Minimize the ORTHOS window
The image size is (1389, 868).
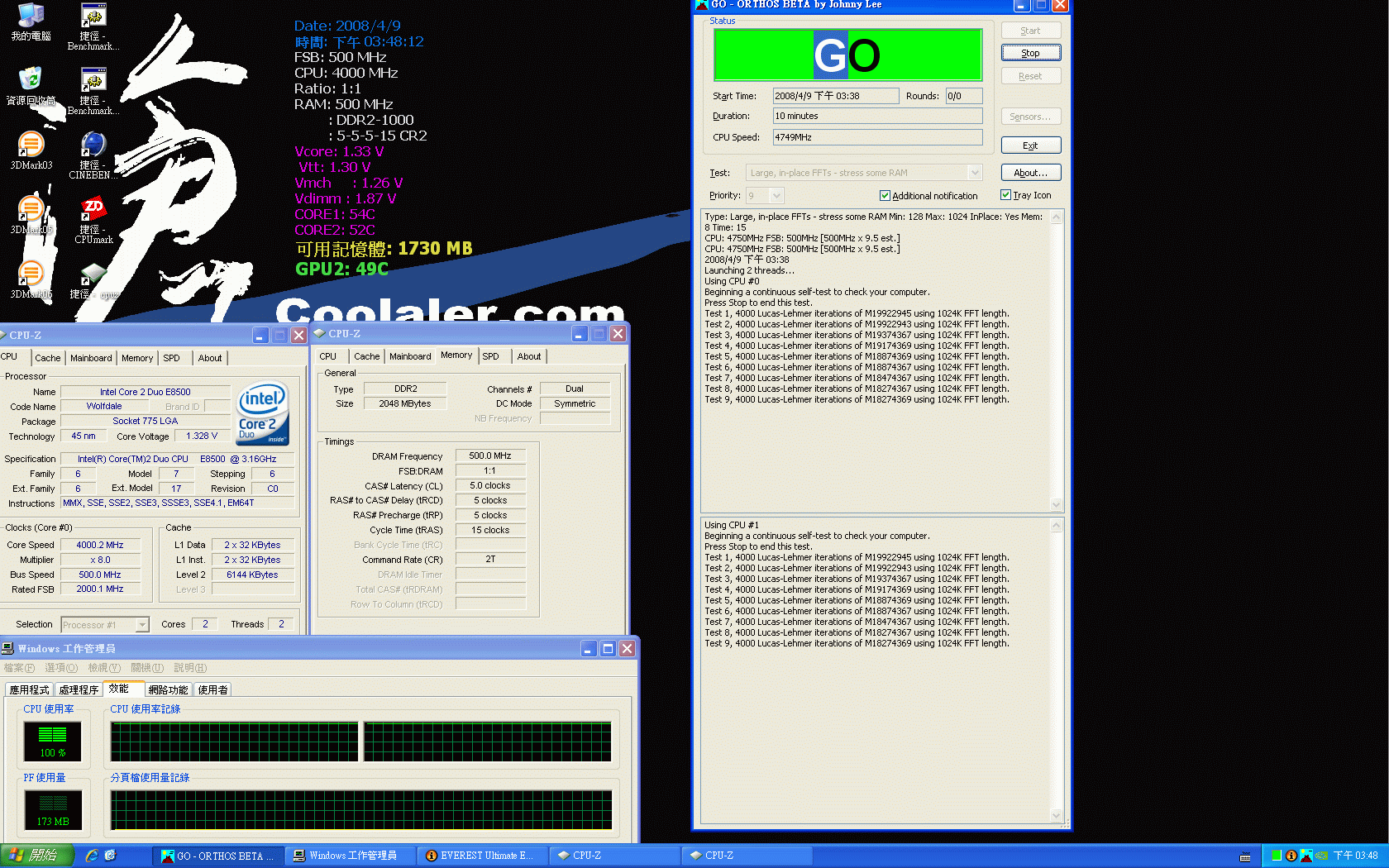[x=1022, y=5]
